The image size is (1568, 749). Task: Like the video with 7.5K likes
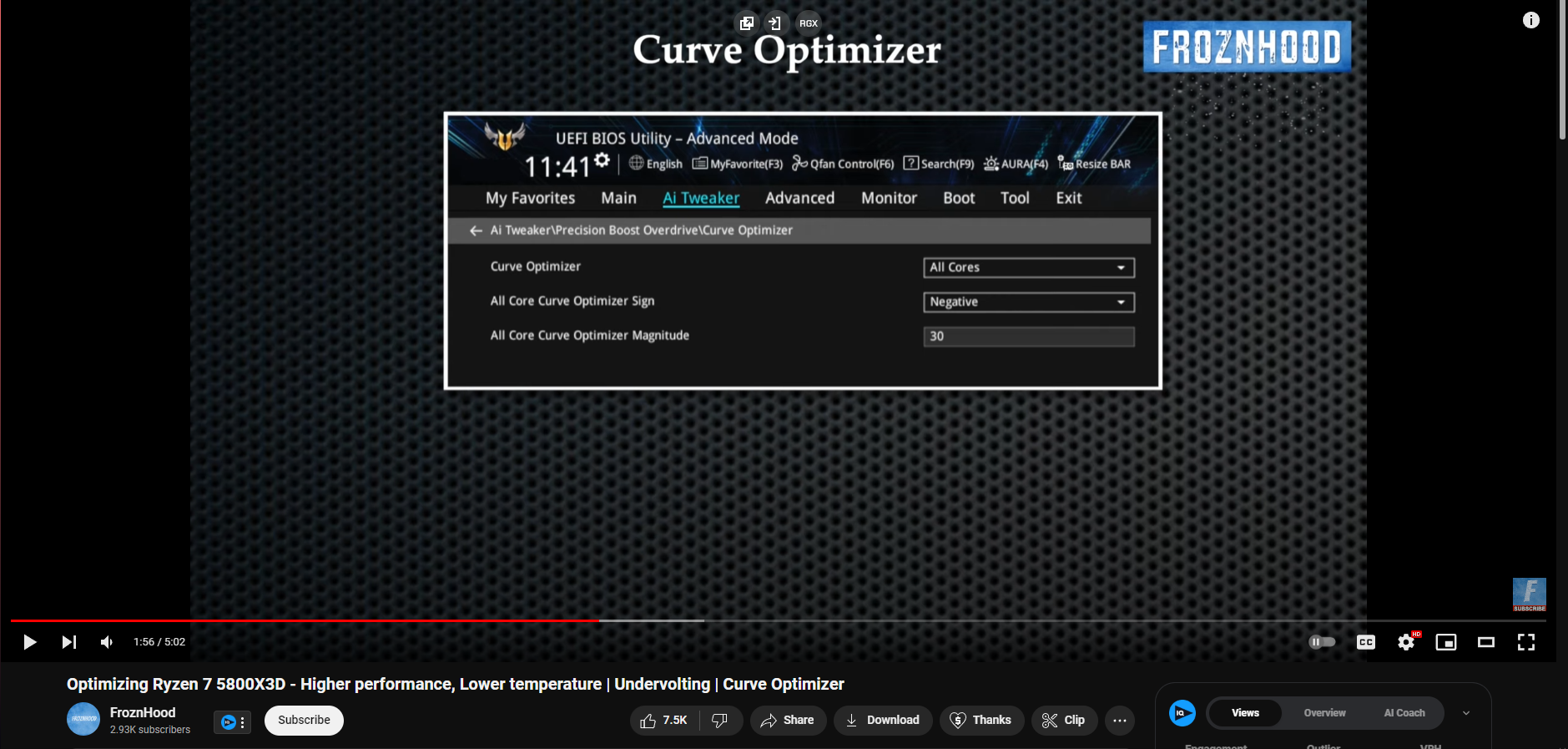(x=663, y=721)
